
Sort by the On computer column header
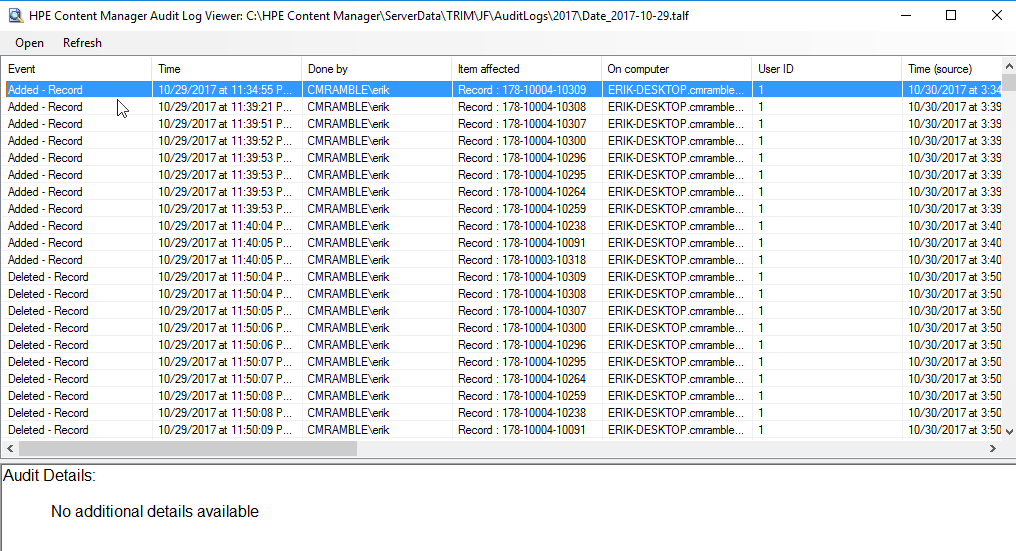[676, 69]
